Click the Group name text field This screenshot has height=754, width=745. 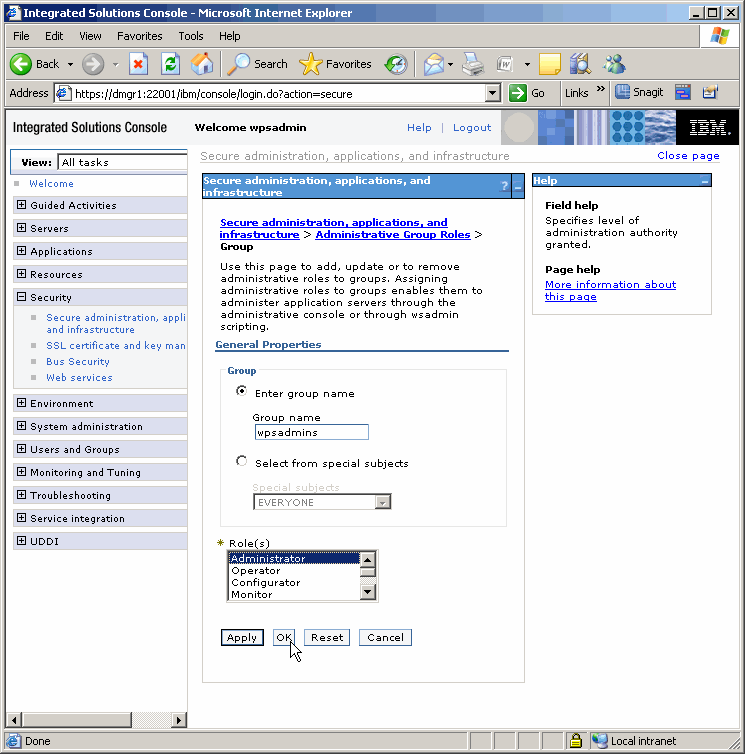tap(311, 432)
